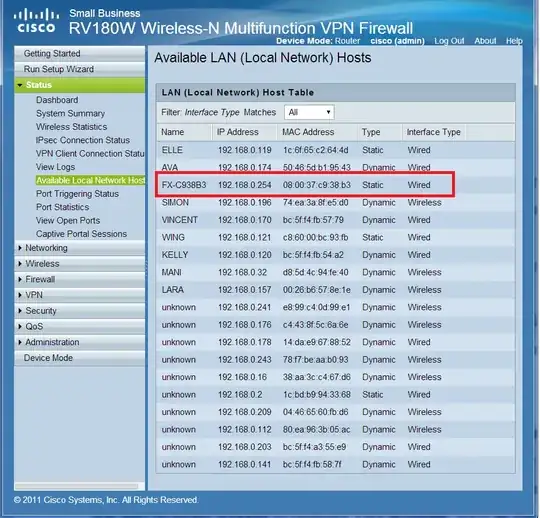
Task: Click MAC address 08:00:37:c9:38:b3
Action: (317, 185)
